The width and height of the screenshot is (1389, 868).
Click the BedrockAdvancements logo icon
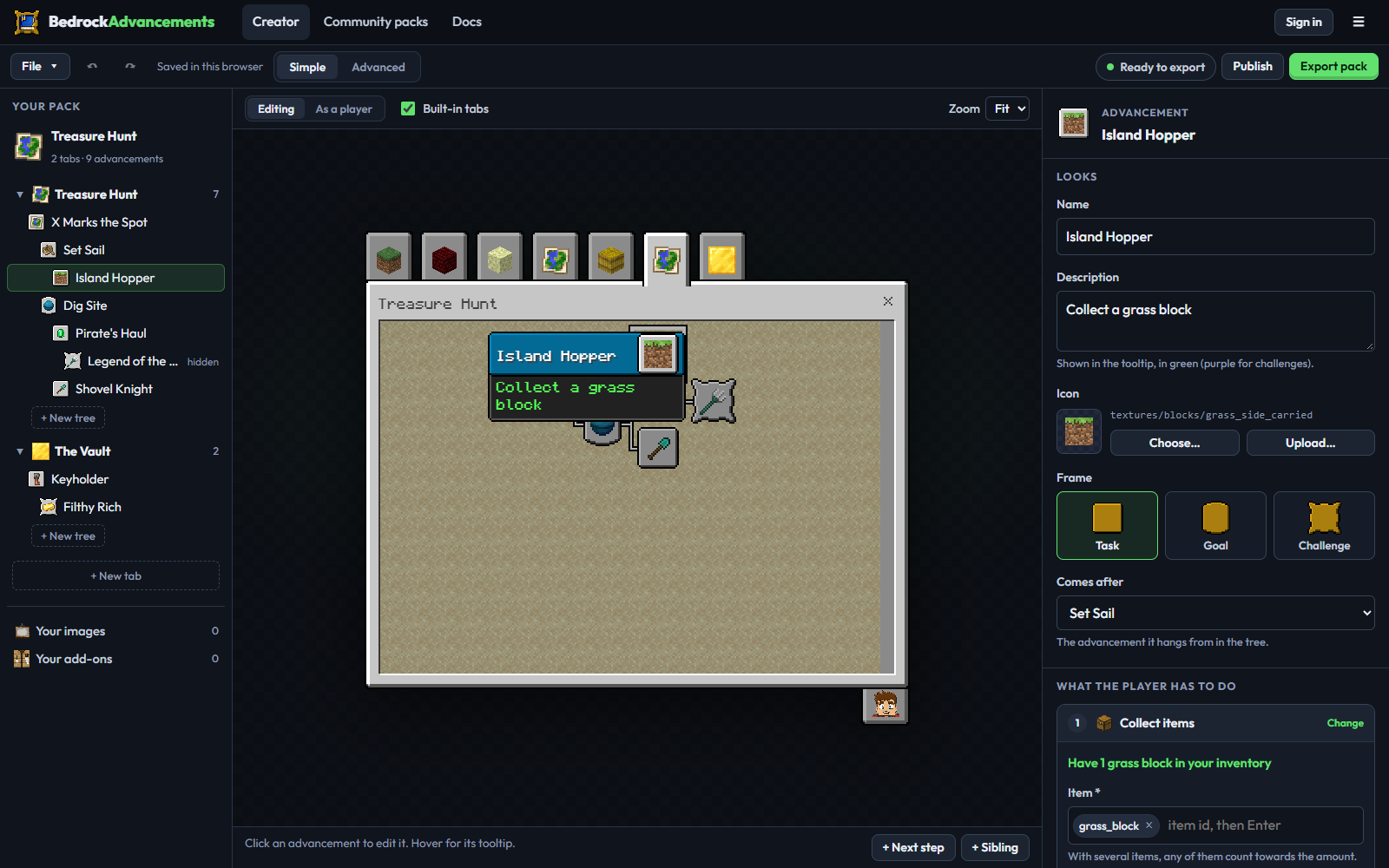coord(27,22)
